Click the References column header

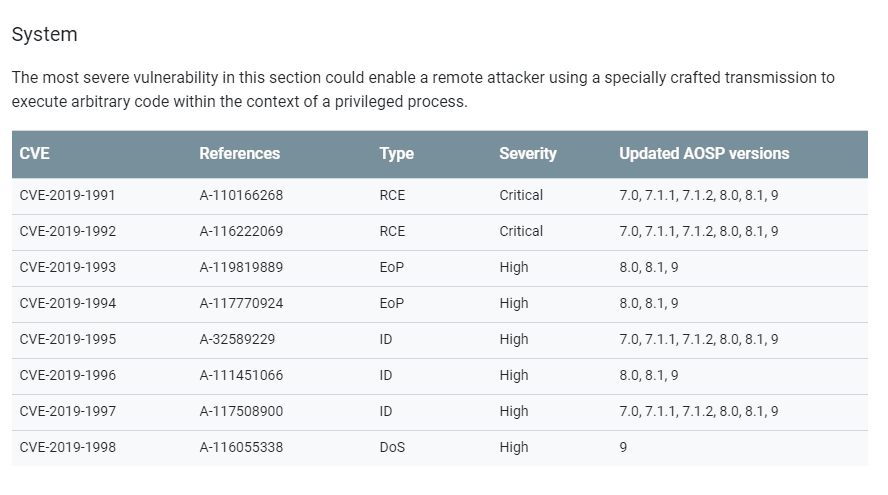point(240,153)
